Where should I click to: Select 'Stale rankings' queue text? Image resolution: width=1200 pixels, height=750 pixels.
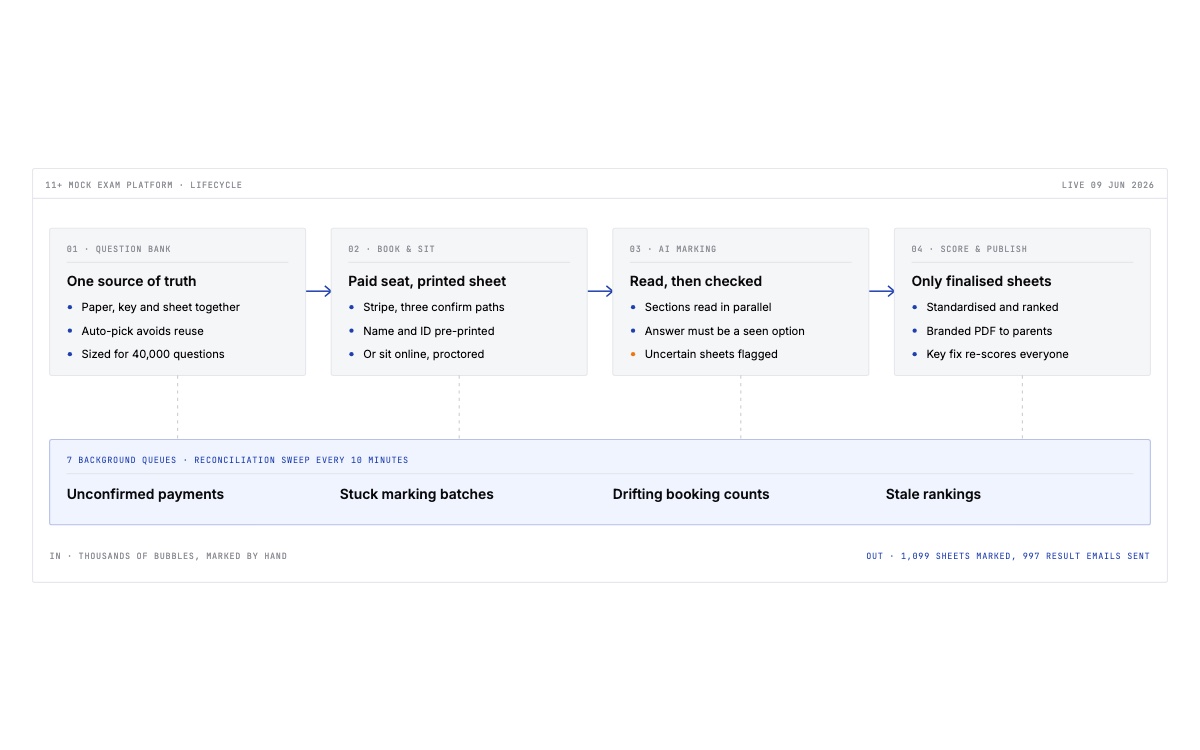(933, 494)
